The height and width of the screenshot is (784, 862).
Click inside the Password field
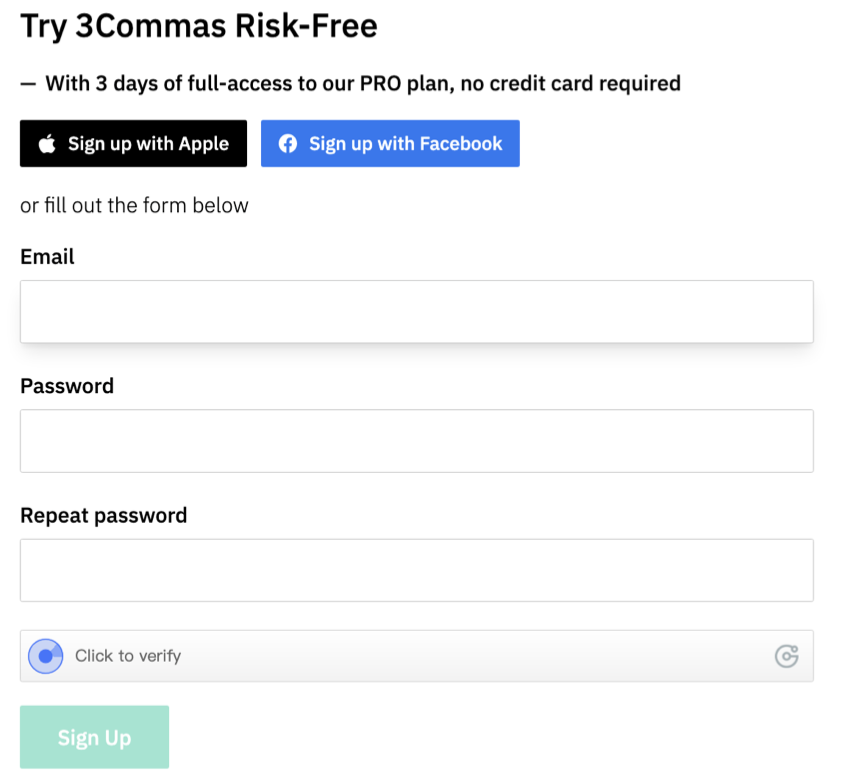(416, 440)
